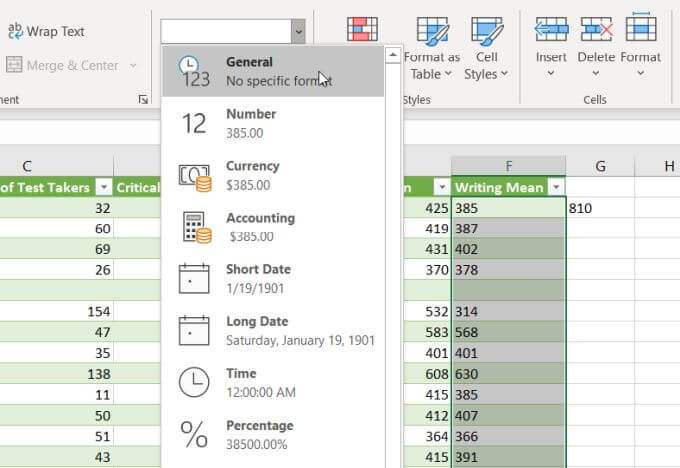Click the Insert cells icon

pyautogui.click(x=551, y=29)
